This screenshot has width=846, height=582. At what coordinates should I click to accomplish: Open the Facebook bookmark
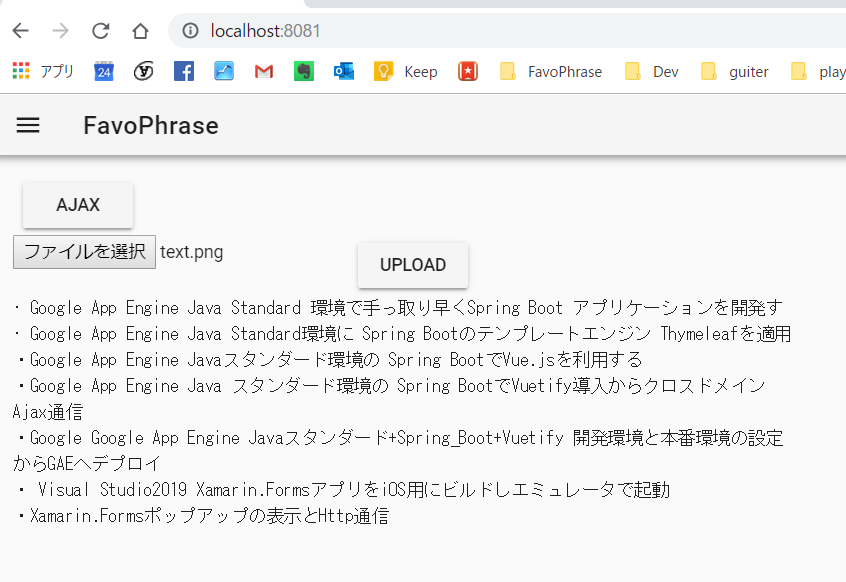(x=184, y=71)
